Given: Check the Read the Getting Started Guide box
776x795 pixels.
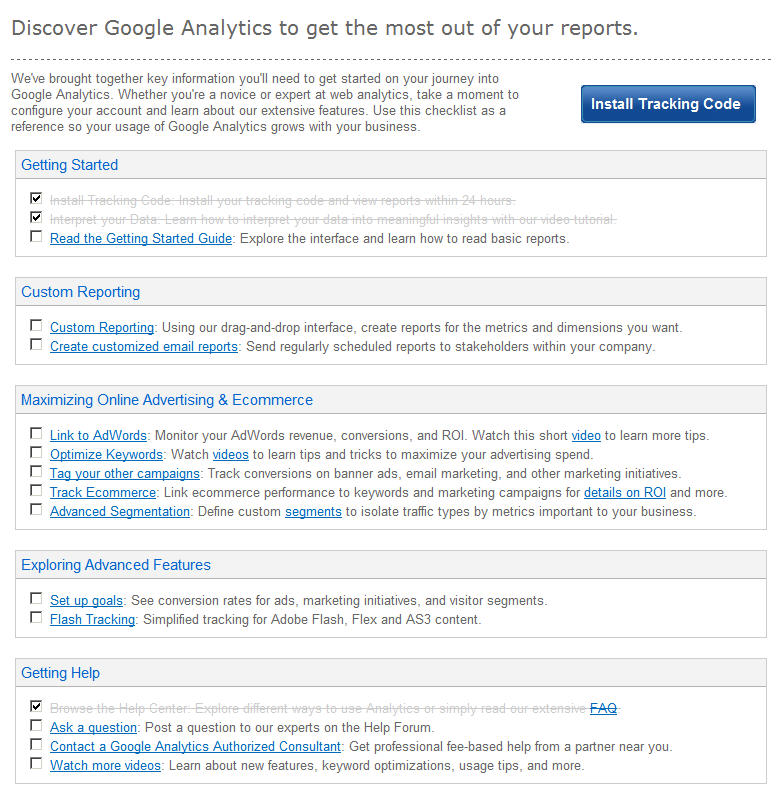Looking at the screenshot, I should [36, 236].
